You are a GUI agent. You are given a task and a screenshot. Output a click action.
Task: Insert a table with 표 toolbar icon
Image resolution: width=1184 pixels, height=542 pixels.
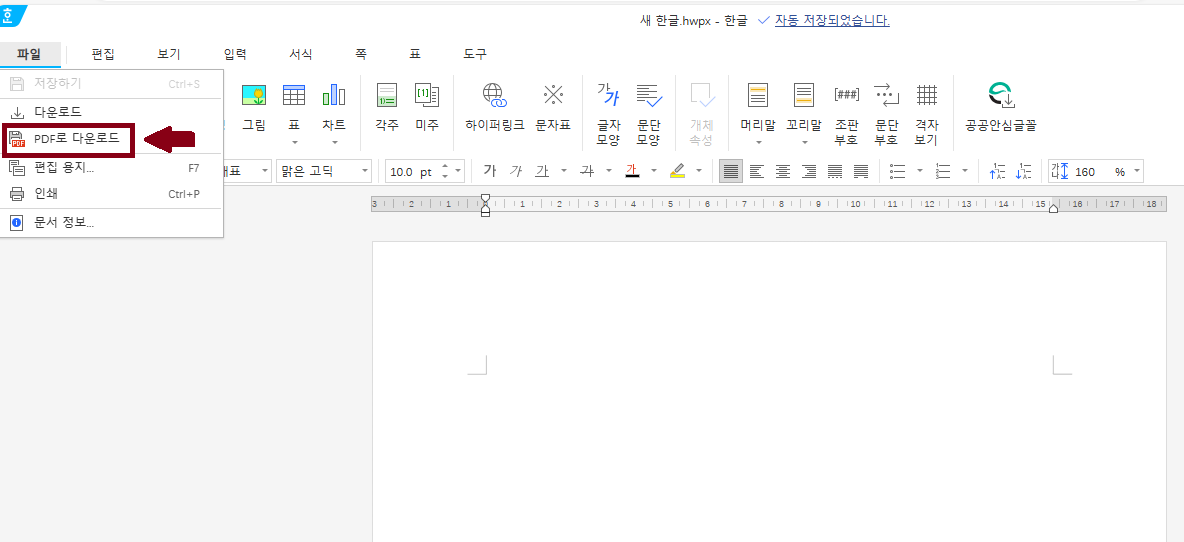point(294,106)
